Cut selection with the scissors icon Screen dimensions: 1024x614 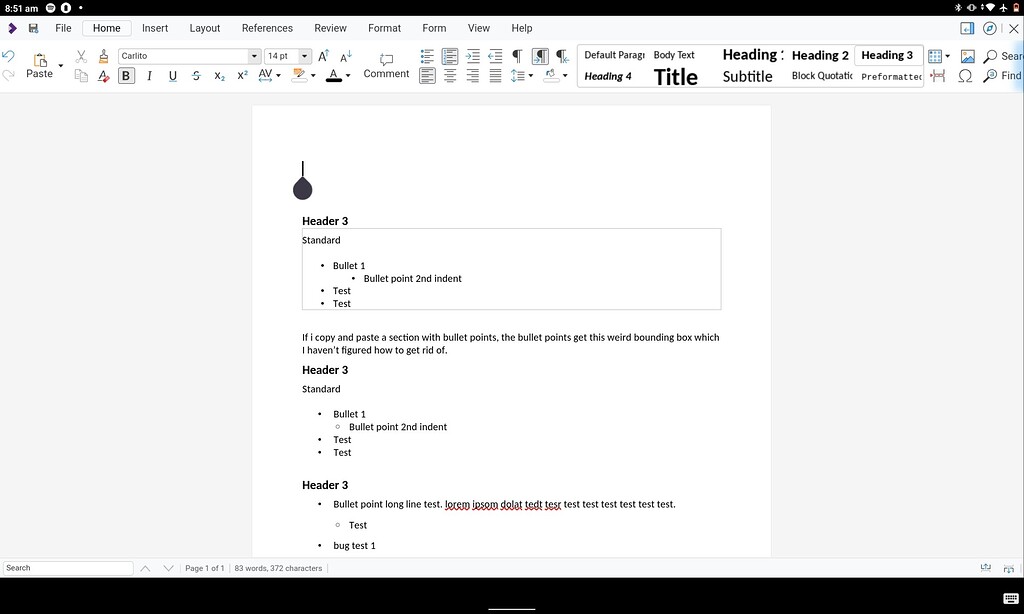point(81,56)
